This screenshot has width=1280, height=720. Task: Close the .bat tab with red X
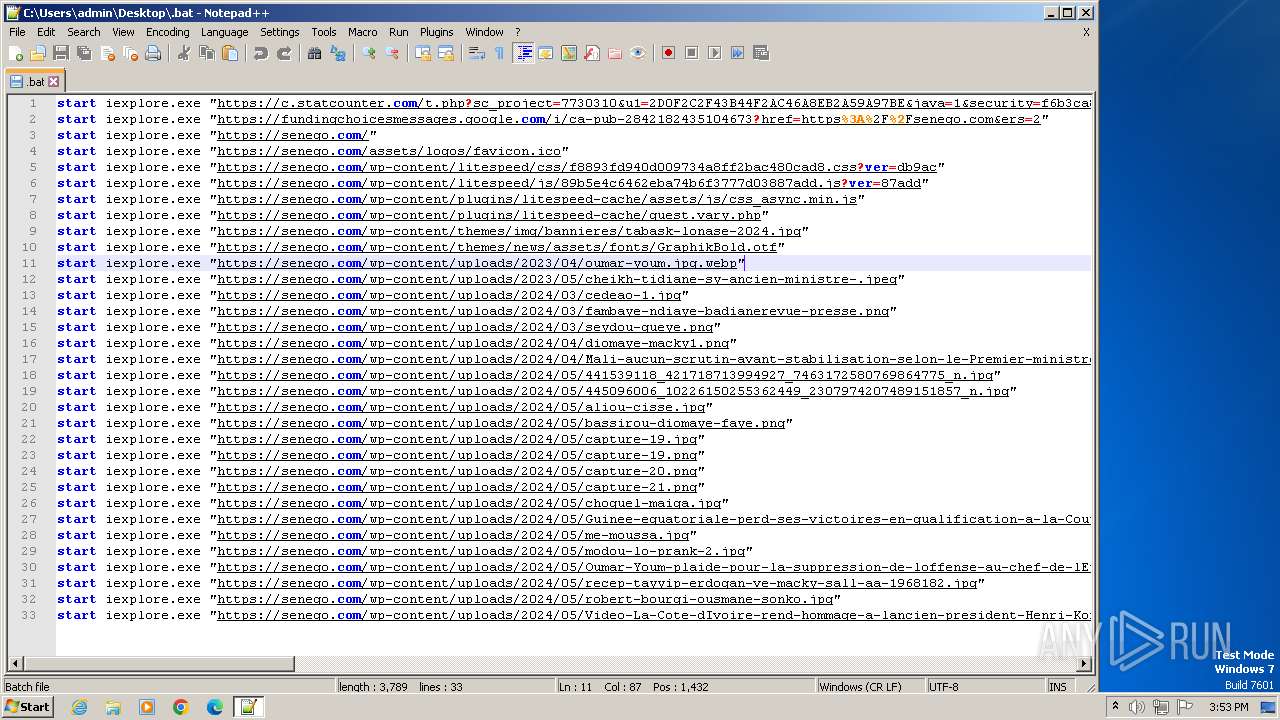coord(54,82)
